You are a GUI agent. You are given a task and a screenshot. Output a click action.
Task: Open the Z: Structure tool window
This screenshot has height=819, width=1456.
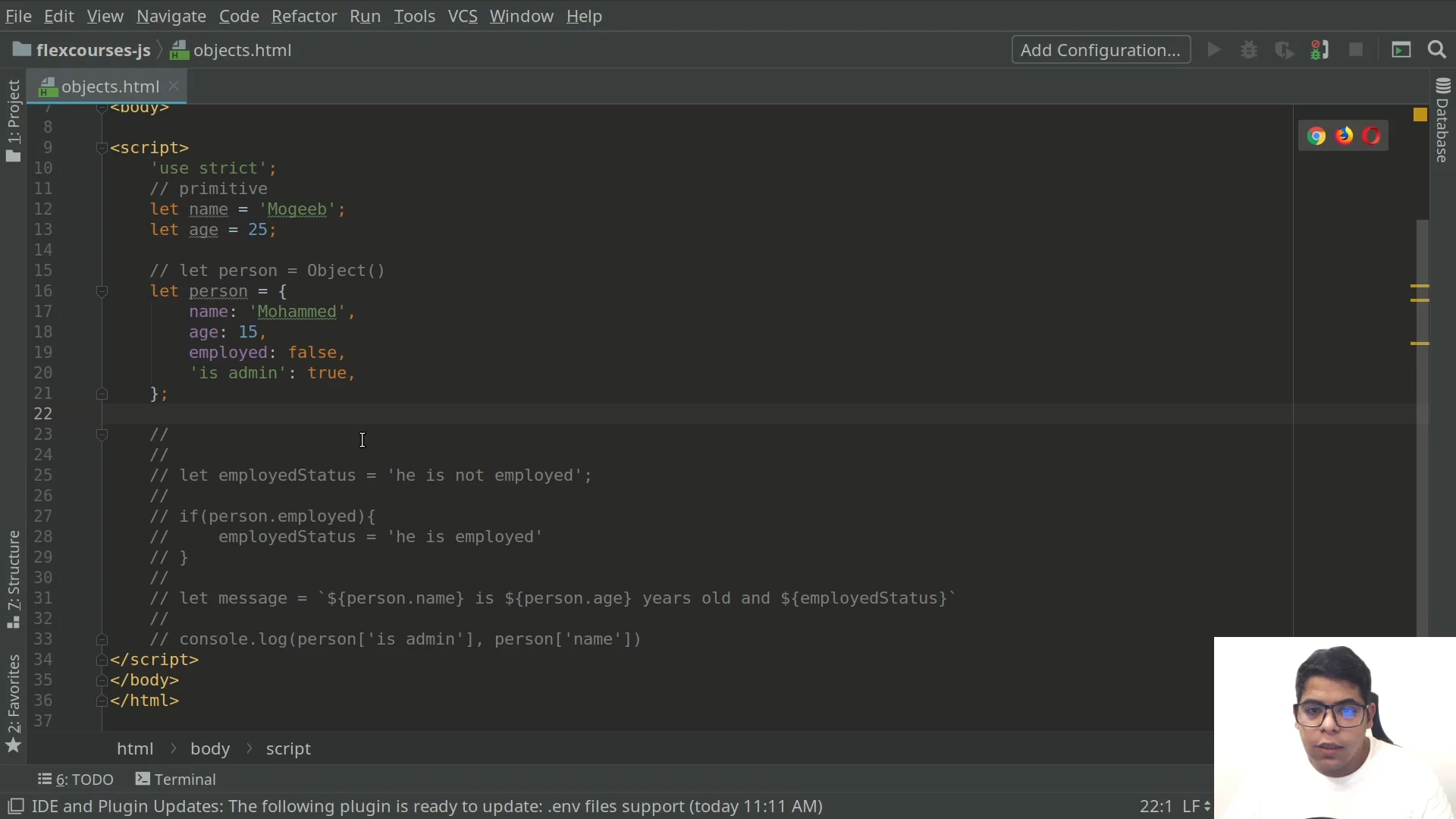(13, 579)
